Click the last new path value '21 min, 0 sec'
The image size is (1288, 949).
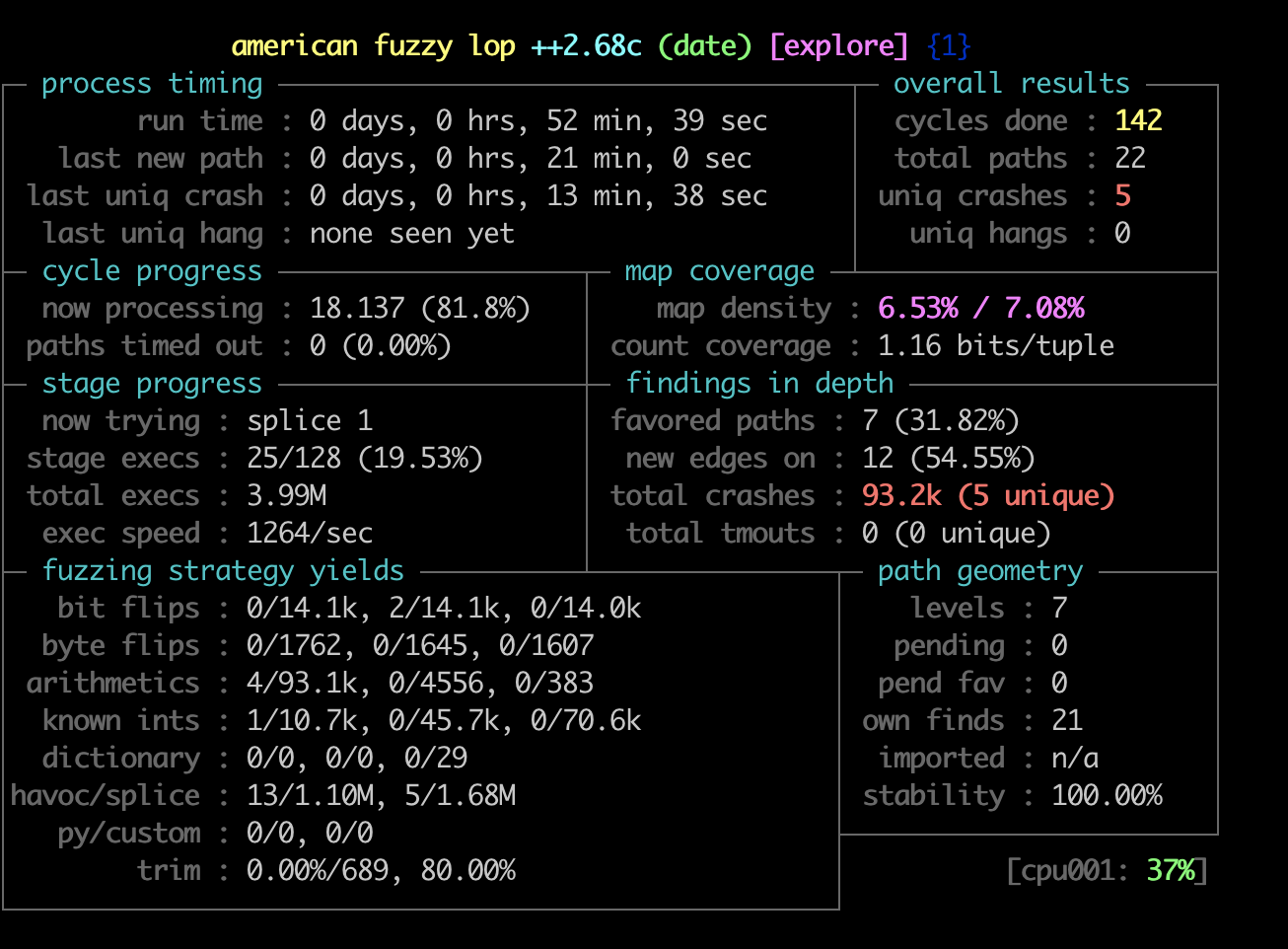coord(649,159)
